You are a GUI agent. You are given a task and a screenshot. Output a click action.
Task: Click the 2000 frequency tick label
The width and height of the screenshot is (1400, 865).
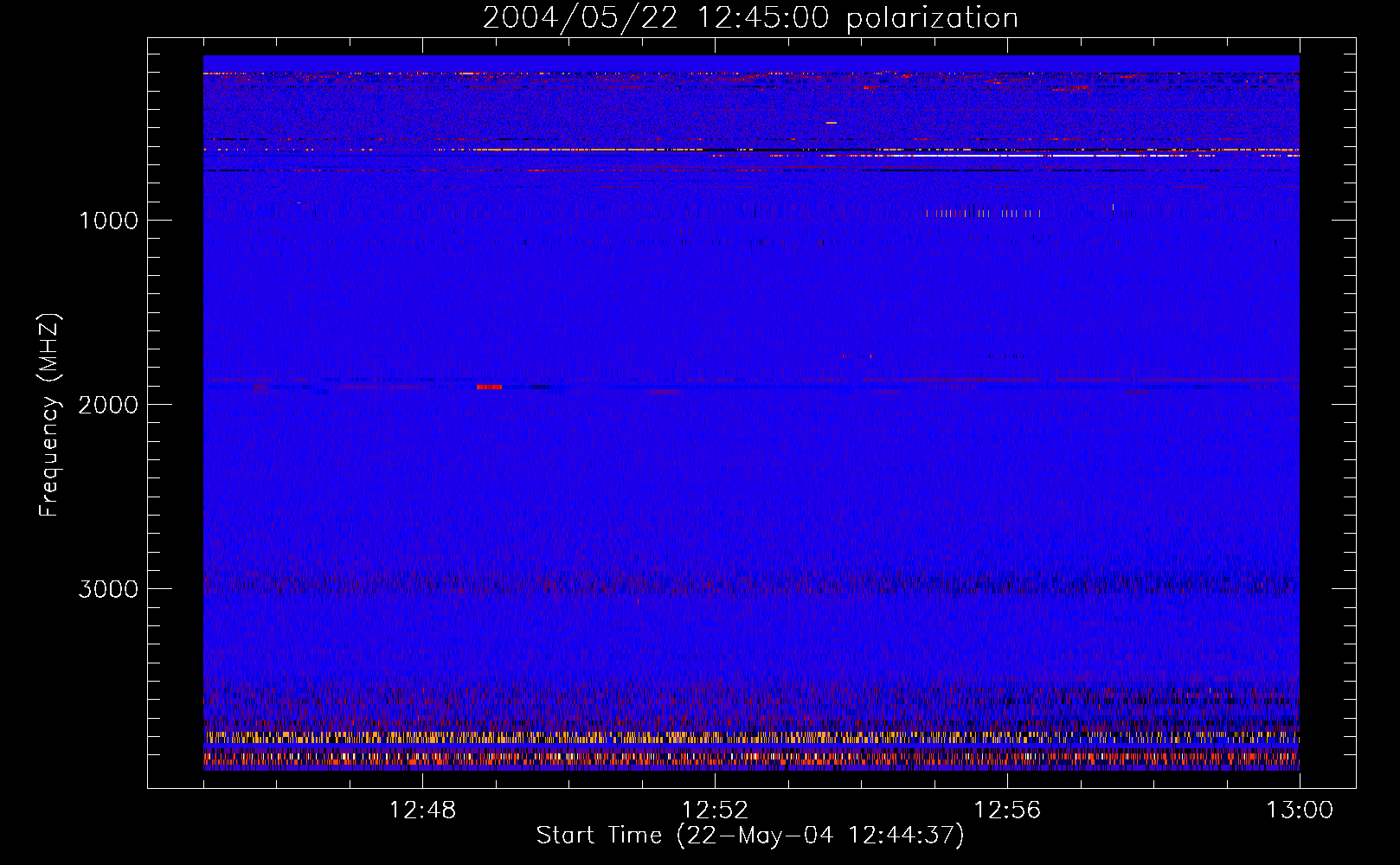coord(108,405)
